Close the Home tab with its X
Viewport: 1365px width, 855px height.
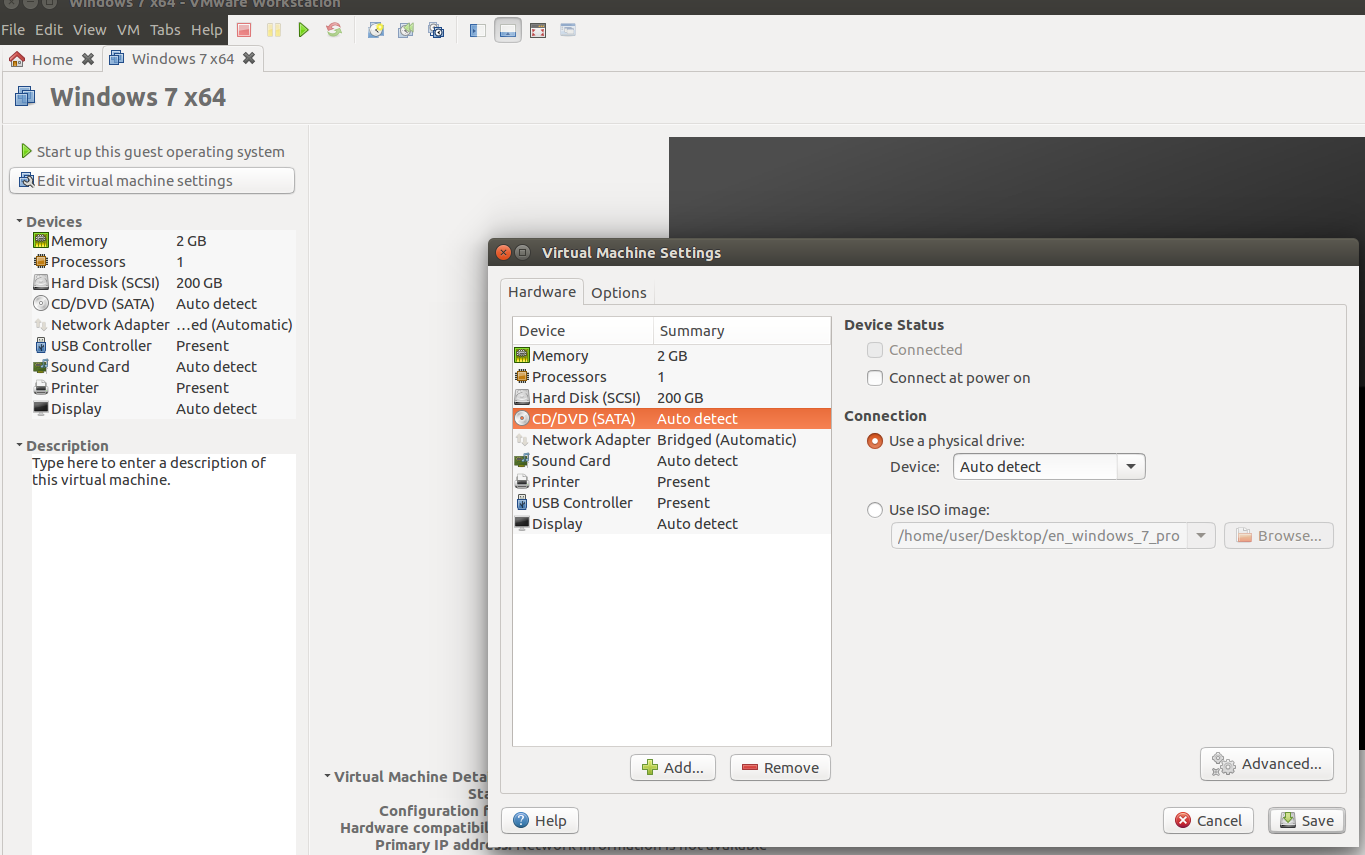pos(88,59)
